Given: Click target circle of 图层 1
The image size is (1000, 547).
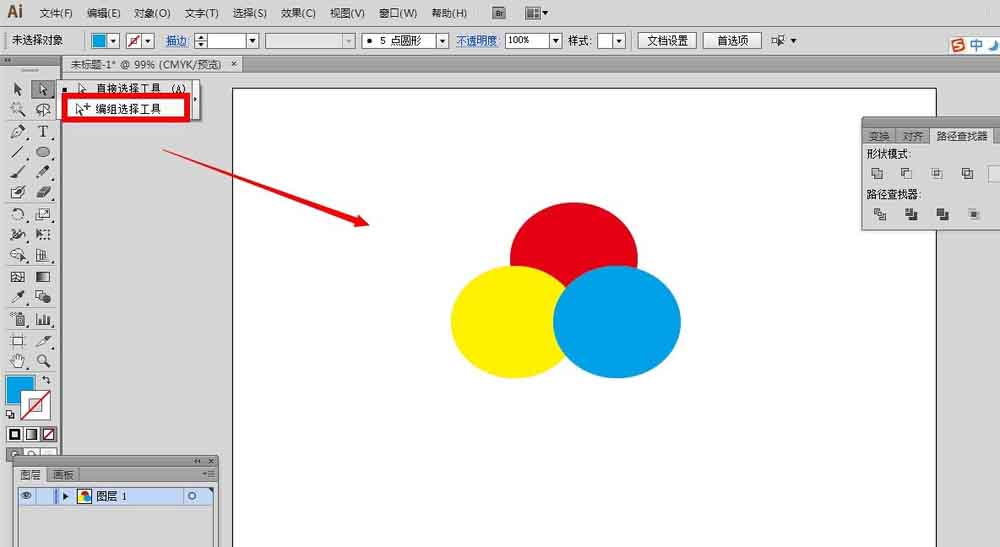Looking at the screenshot, I should point(191,496).
